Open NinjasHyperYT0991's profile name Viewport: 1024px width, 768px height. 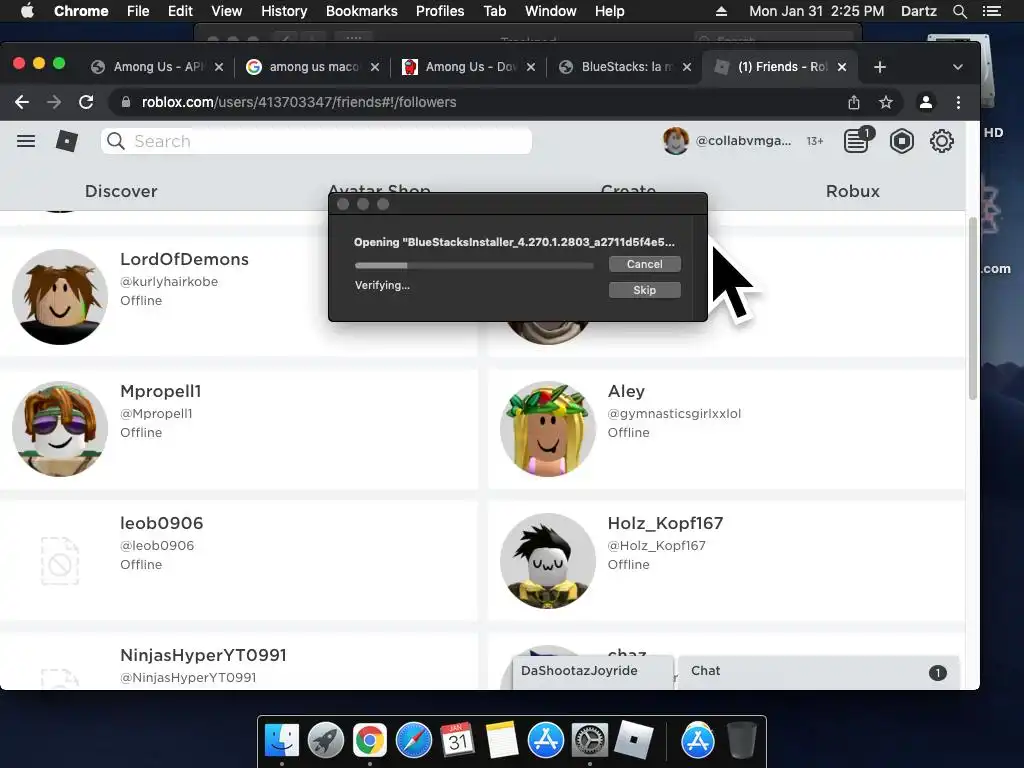[x=203, y=654]
